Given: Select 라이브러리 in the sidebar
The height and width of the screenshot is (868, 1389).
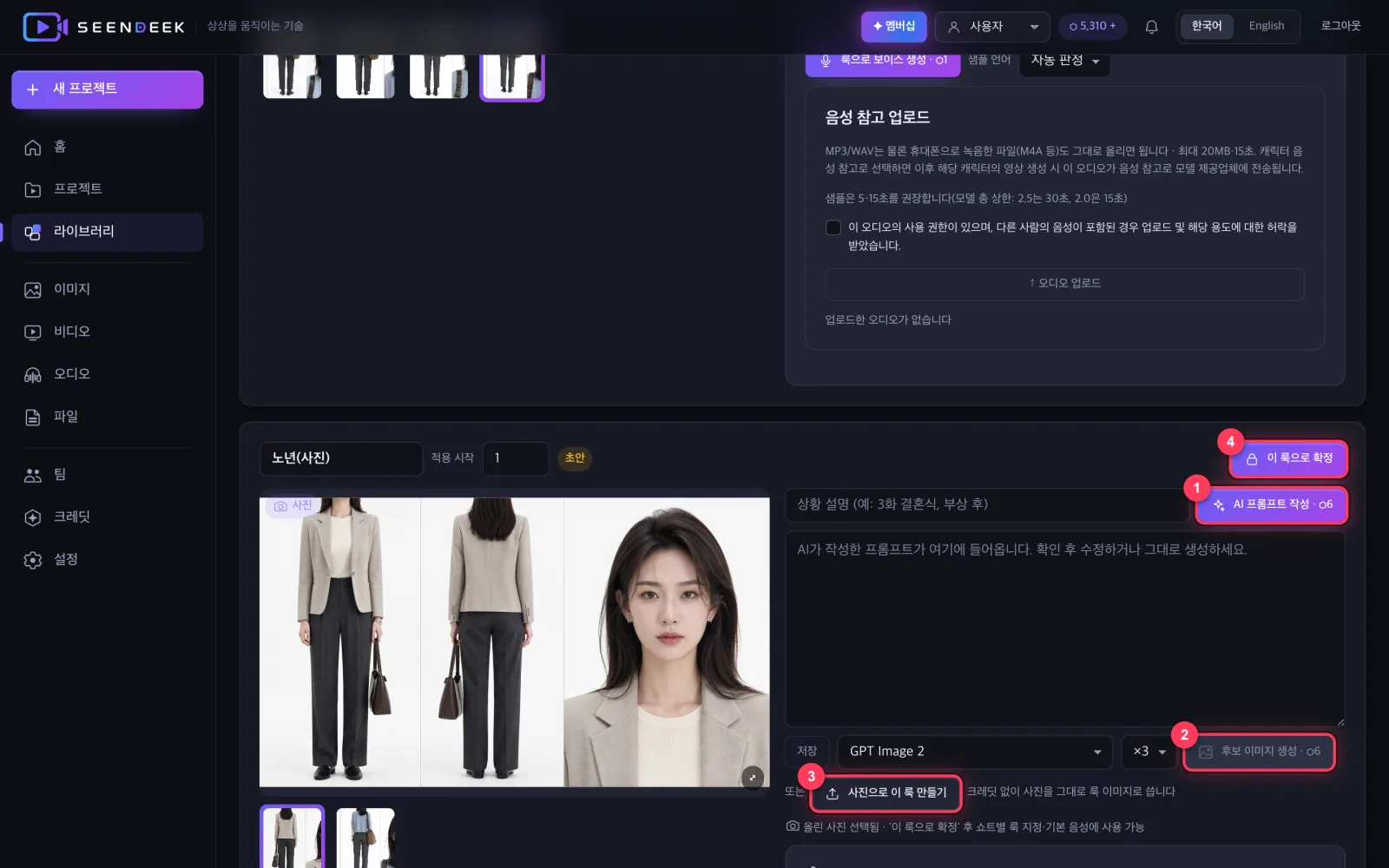Looking at the screenshot, I should [108, 232].
